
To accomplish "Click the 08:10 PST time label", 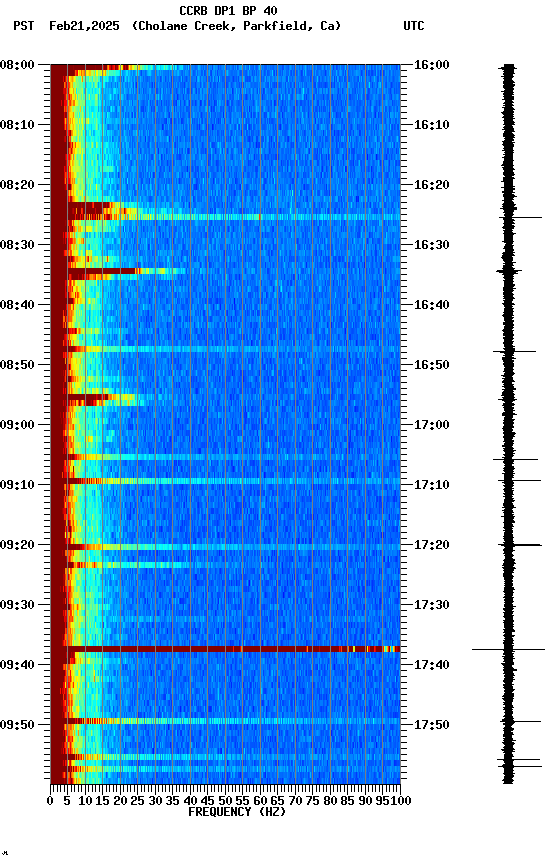I will click(x=17, y=125).
